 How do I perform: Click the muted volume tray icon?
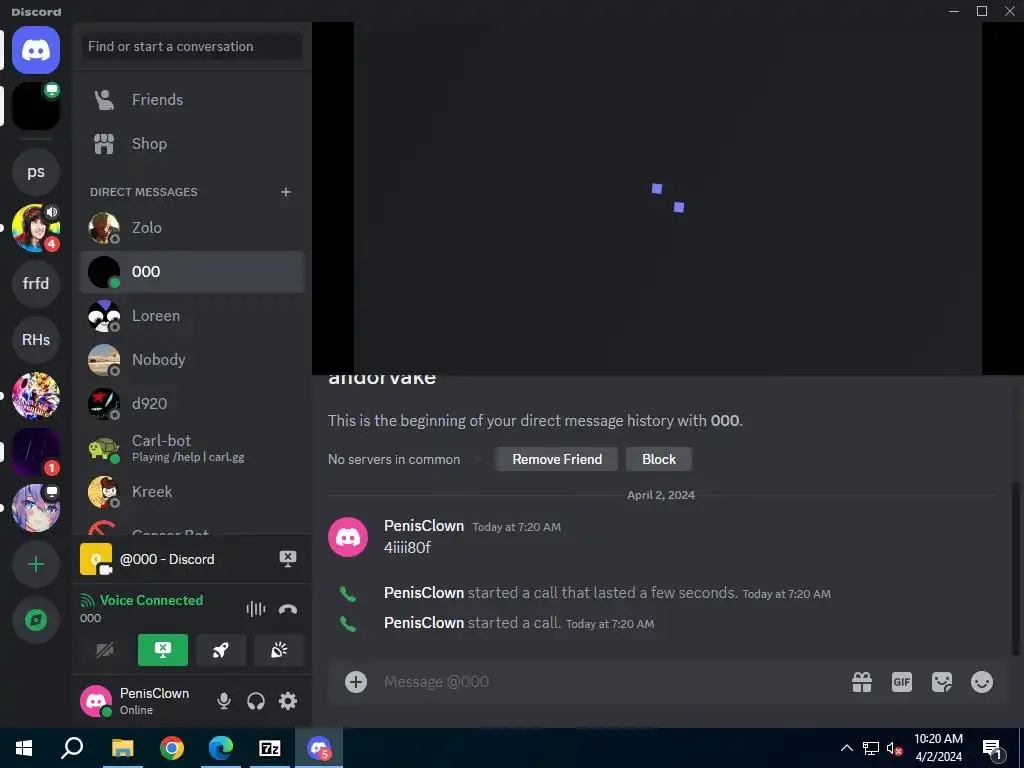click(x=895, y=748)
